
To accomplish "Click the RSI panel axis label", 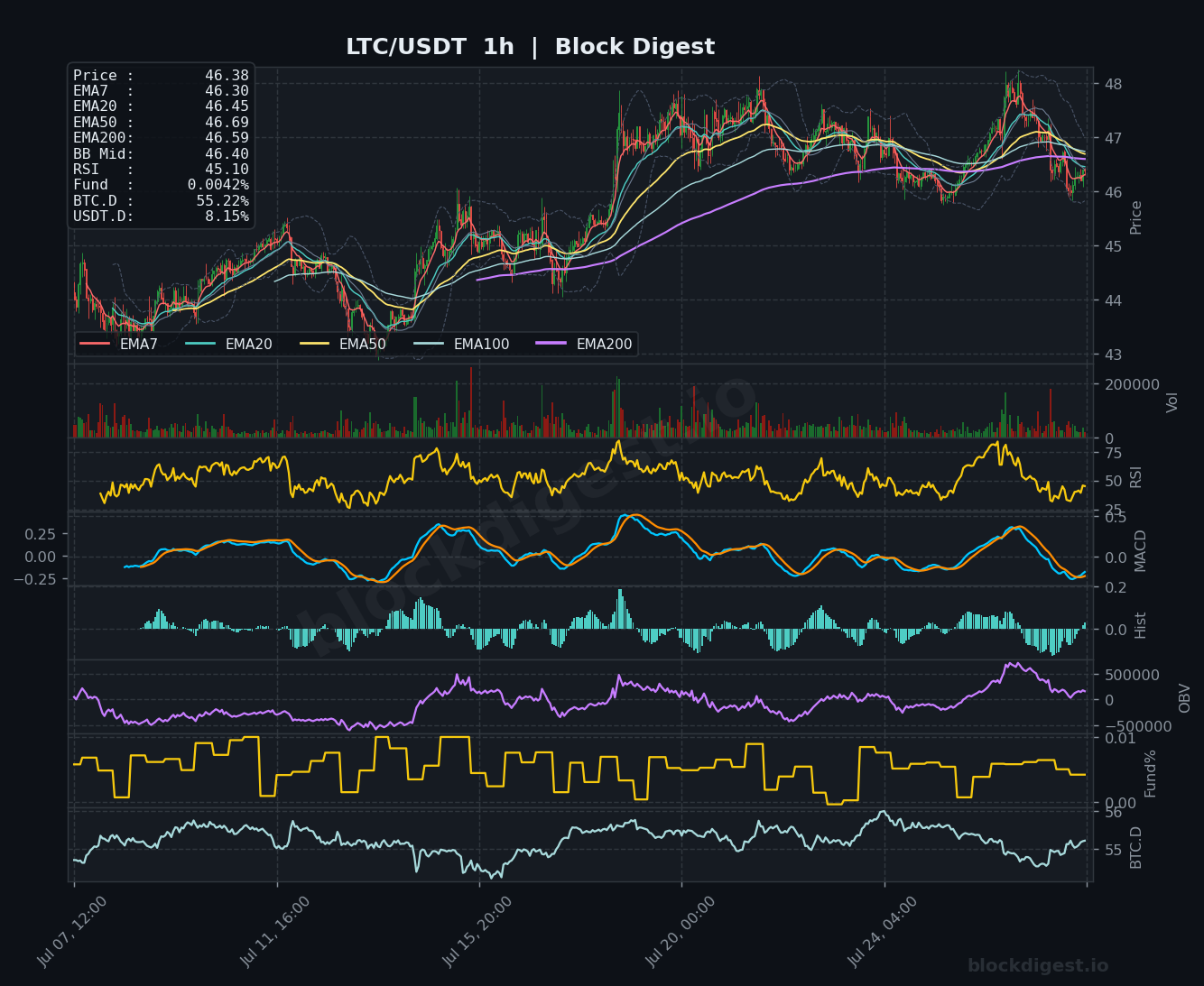I will click(x=1136, y=477).
